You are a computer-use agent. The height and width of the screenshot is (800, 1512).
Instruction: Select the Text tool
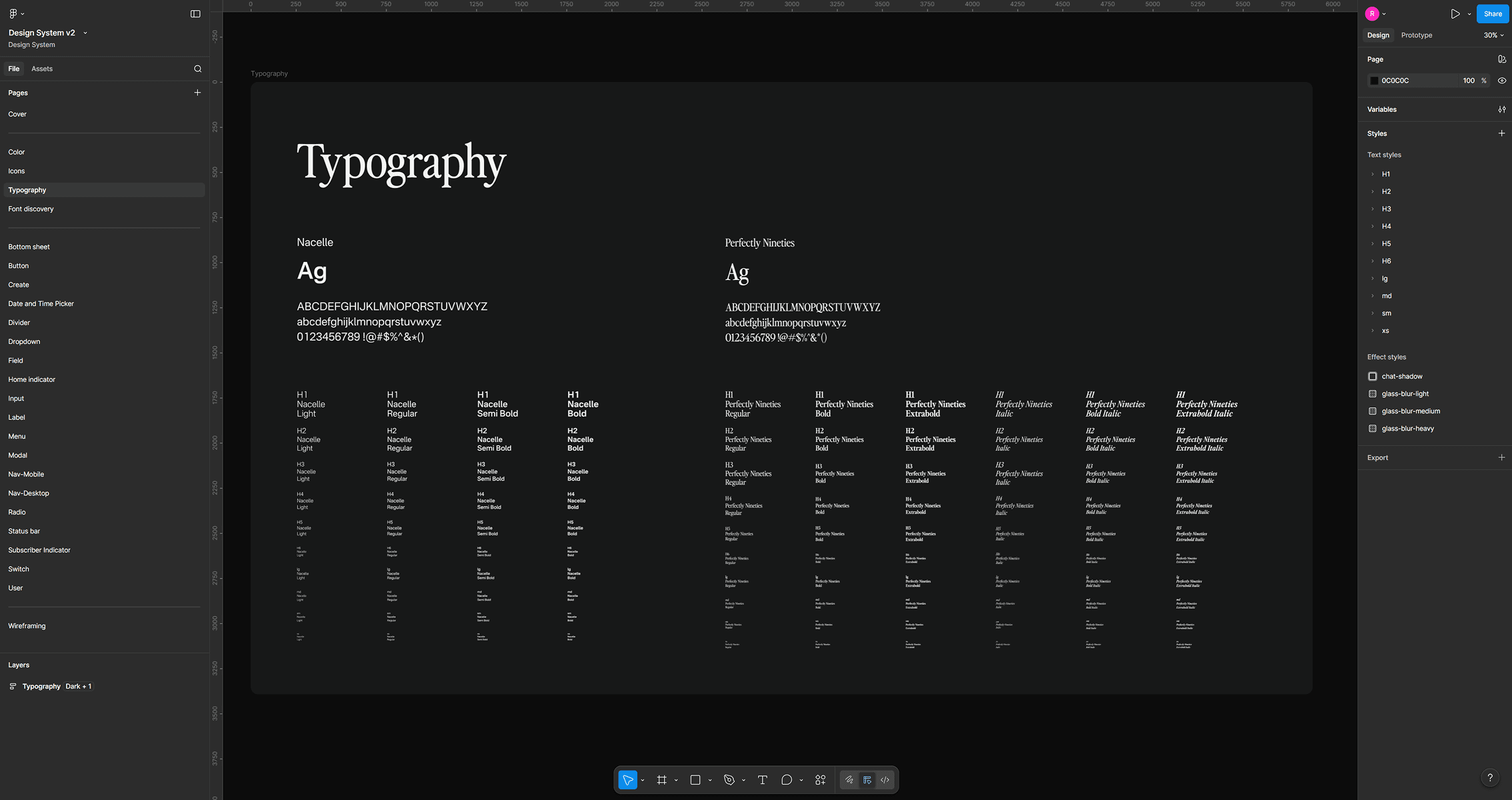pos(763,780)
